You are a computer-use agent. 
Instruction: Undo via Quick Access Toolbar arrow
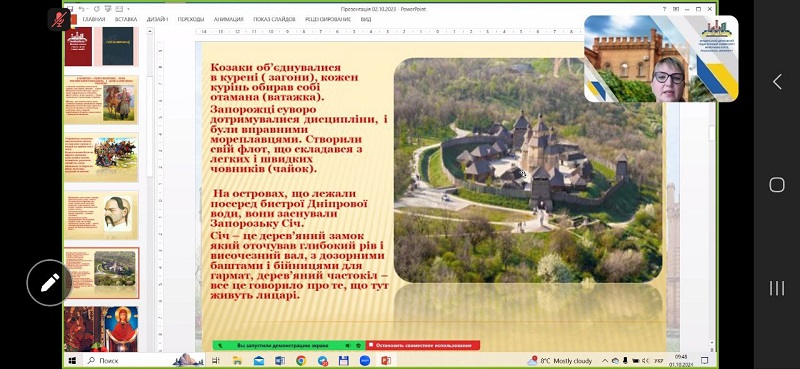click(x=81, y=9)
